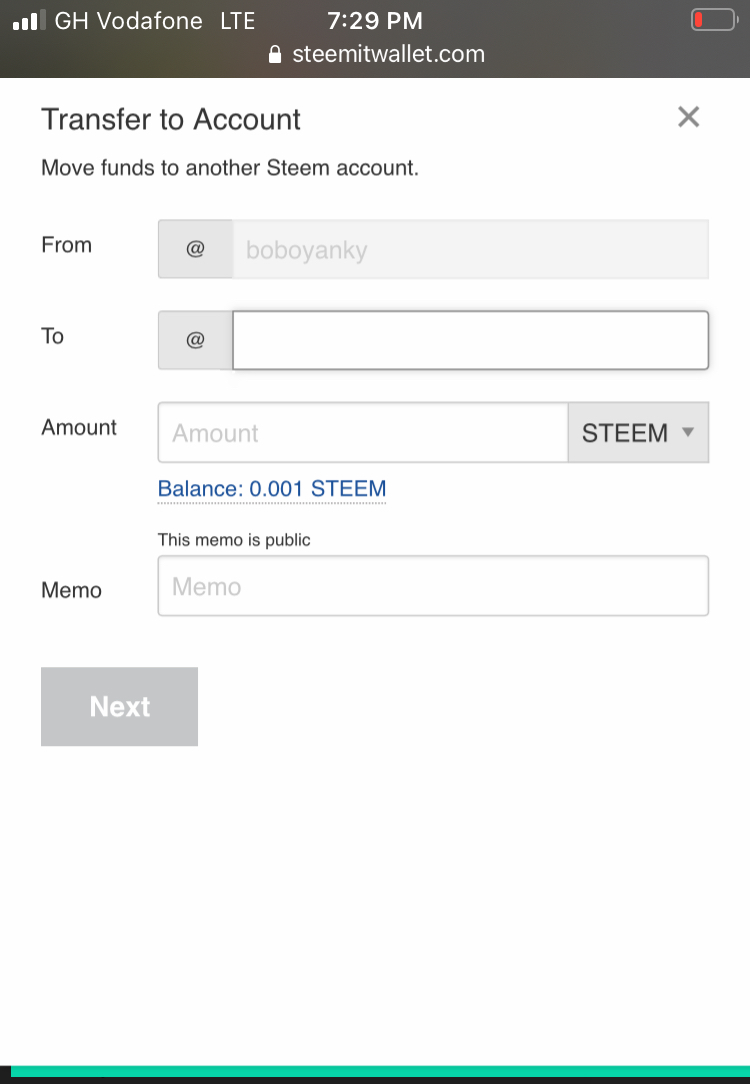Tap the battery indicator icon
The image size is (750, 1084).
pyautogui.click(x=712, y=20)
